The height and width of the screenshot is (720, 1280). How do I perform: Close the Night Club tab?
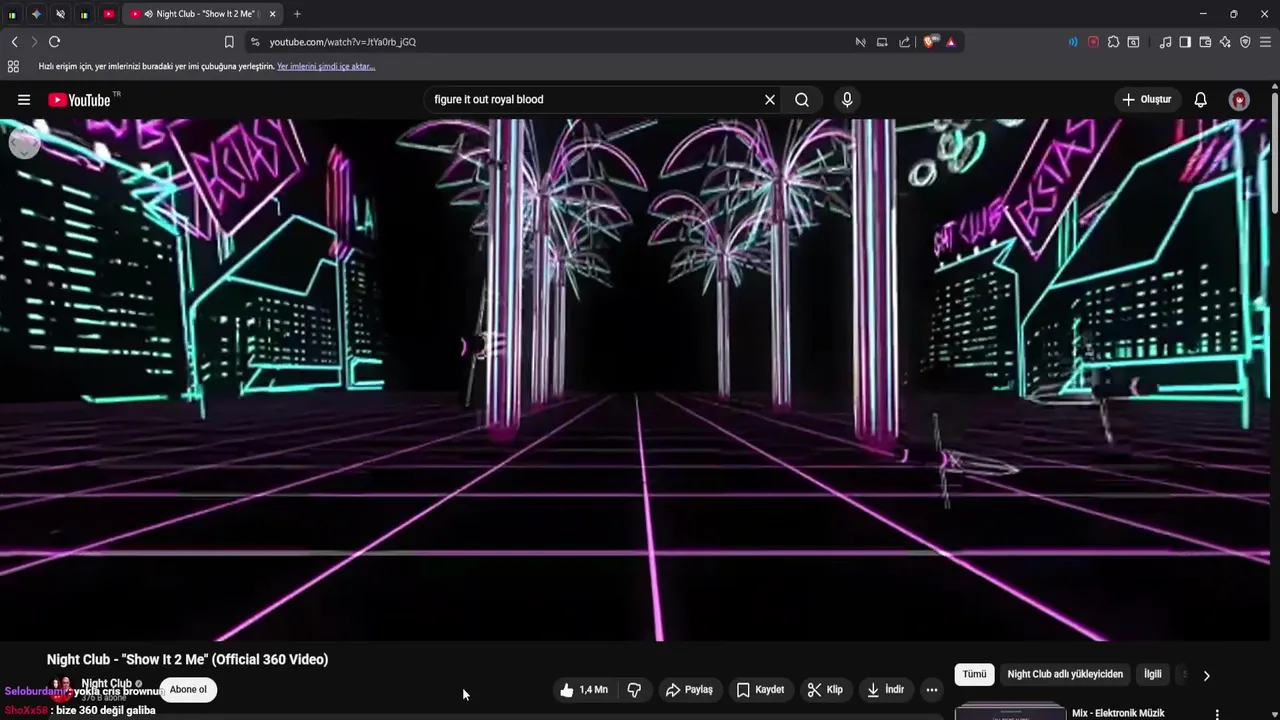tap(272, 14)
